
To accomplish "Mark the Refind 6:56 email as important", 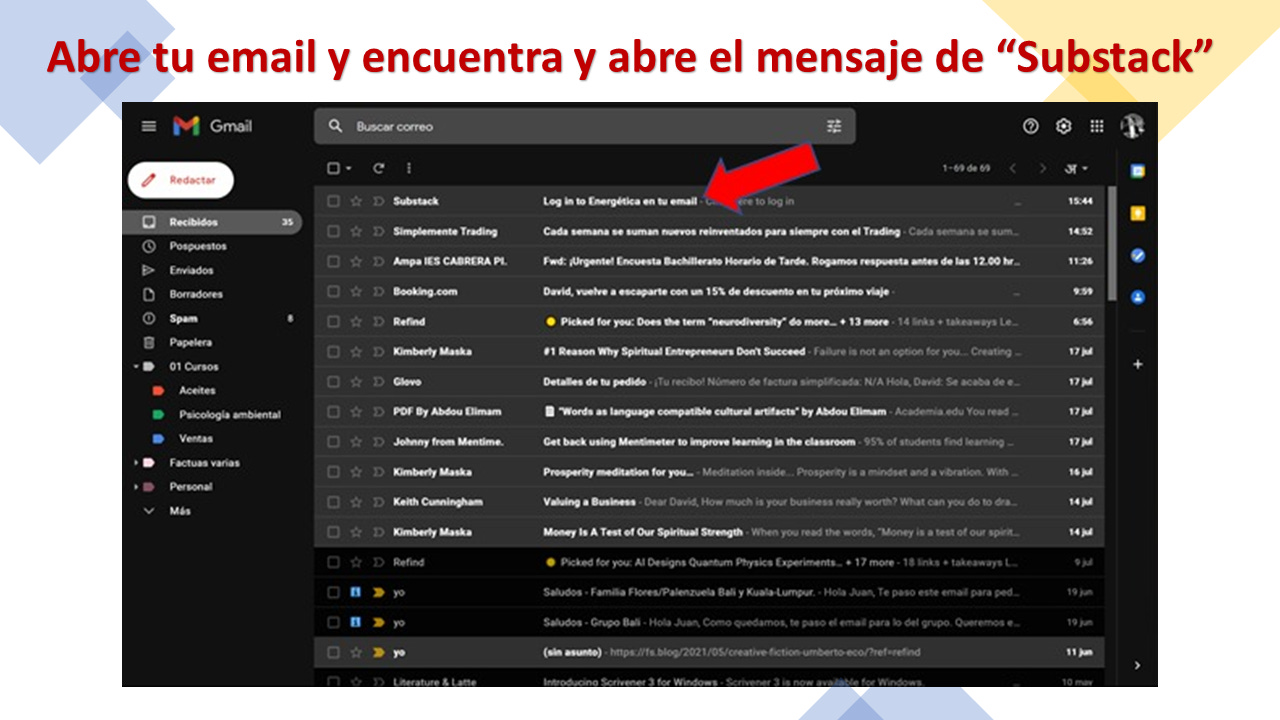I will click(378, 321).
